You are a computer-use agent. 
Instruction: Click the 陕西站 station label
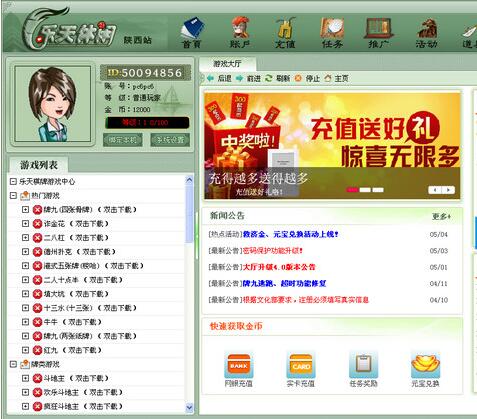pos(138,41)
